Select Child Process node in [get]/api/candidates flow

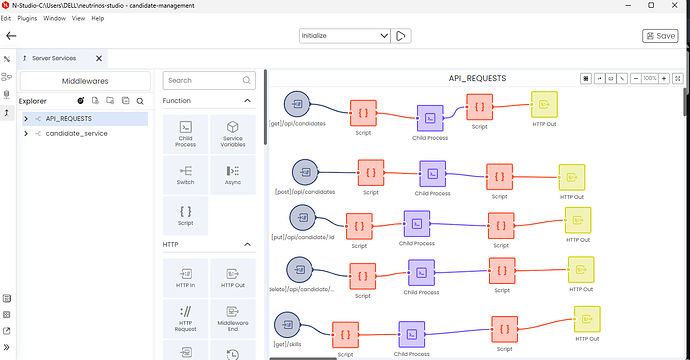pos(430,118)
